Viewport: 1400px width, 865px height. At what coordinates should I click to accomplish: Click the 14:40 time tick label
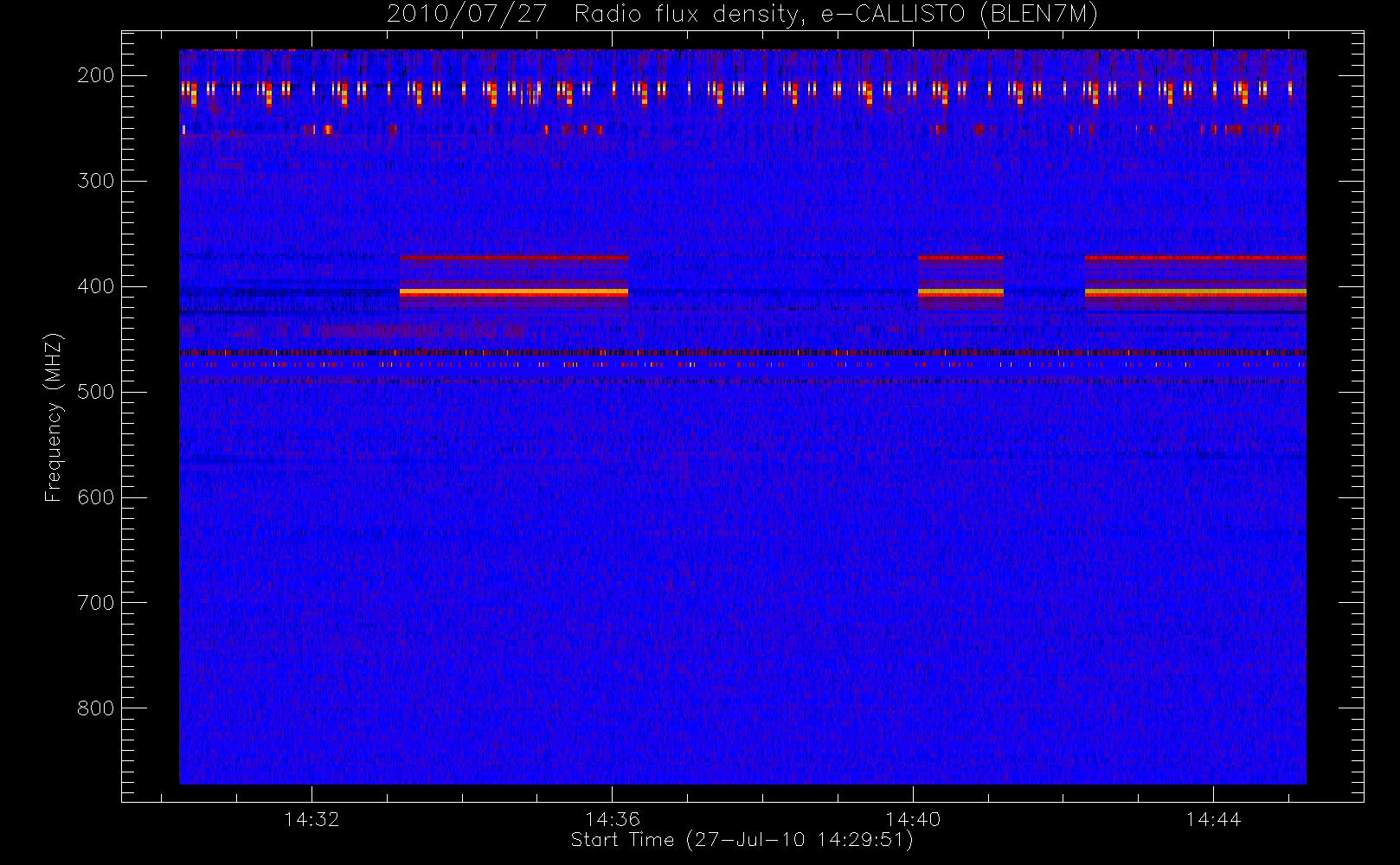tap(913, 819)
